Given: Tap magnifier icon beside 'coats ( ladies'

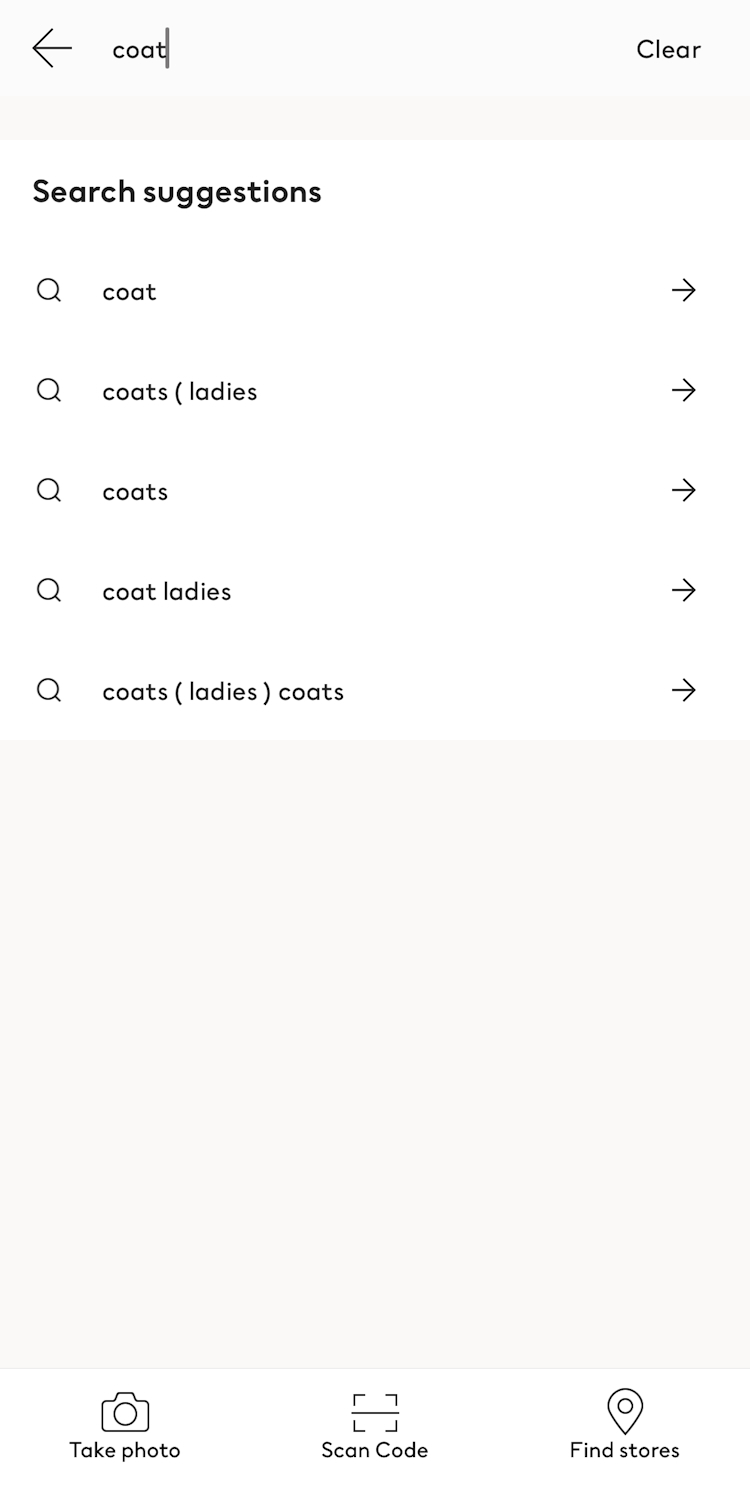Looking at the screenshot, I should point(49,390).
